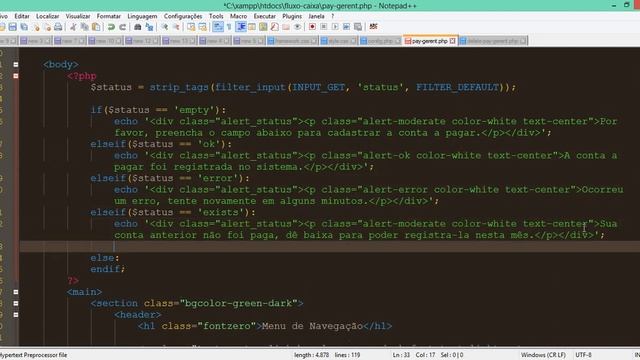Cut selection with the scissors icon
640x360 pixels.
click(x=73, y=27)
